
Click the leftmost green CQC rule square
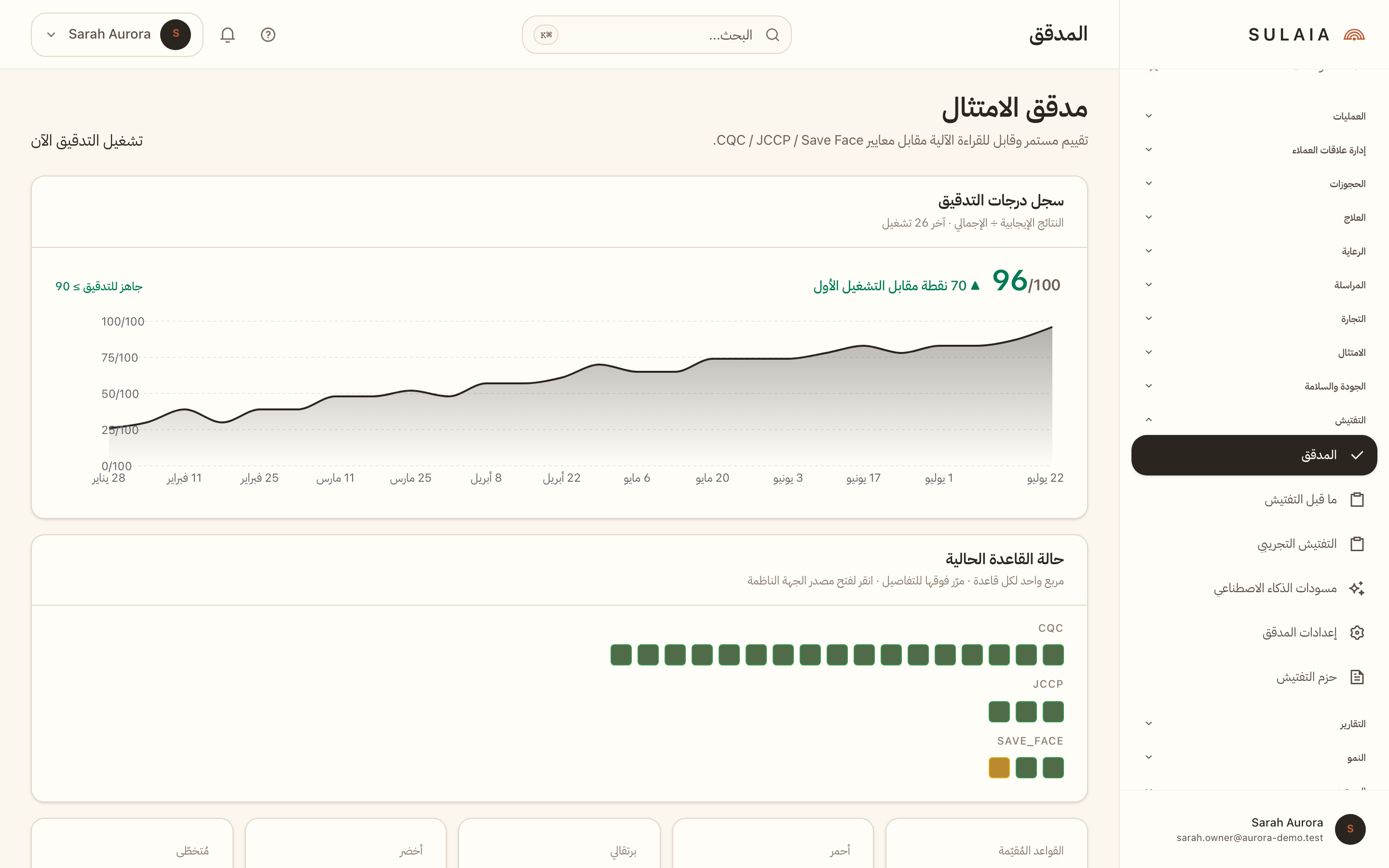(x=621, y=655)
